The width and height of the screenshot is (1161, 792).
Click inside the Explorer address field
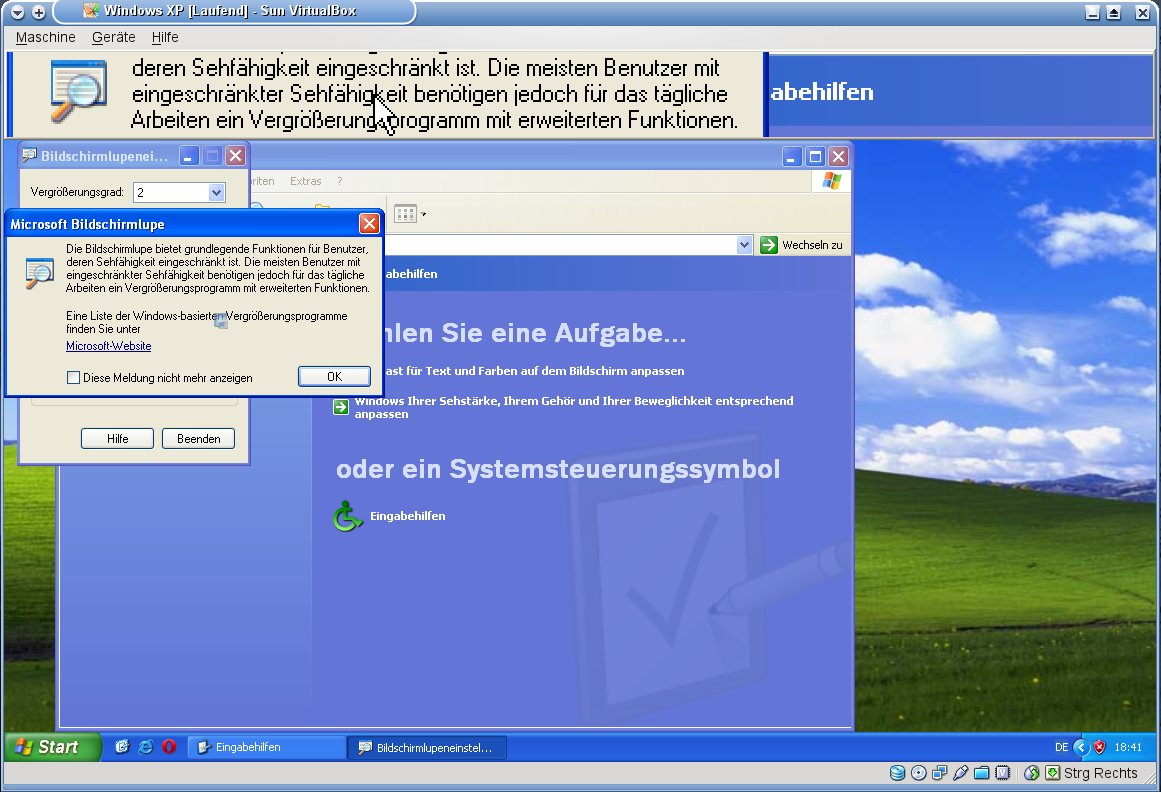pos(560,245)
